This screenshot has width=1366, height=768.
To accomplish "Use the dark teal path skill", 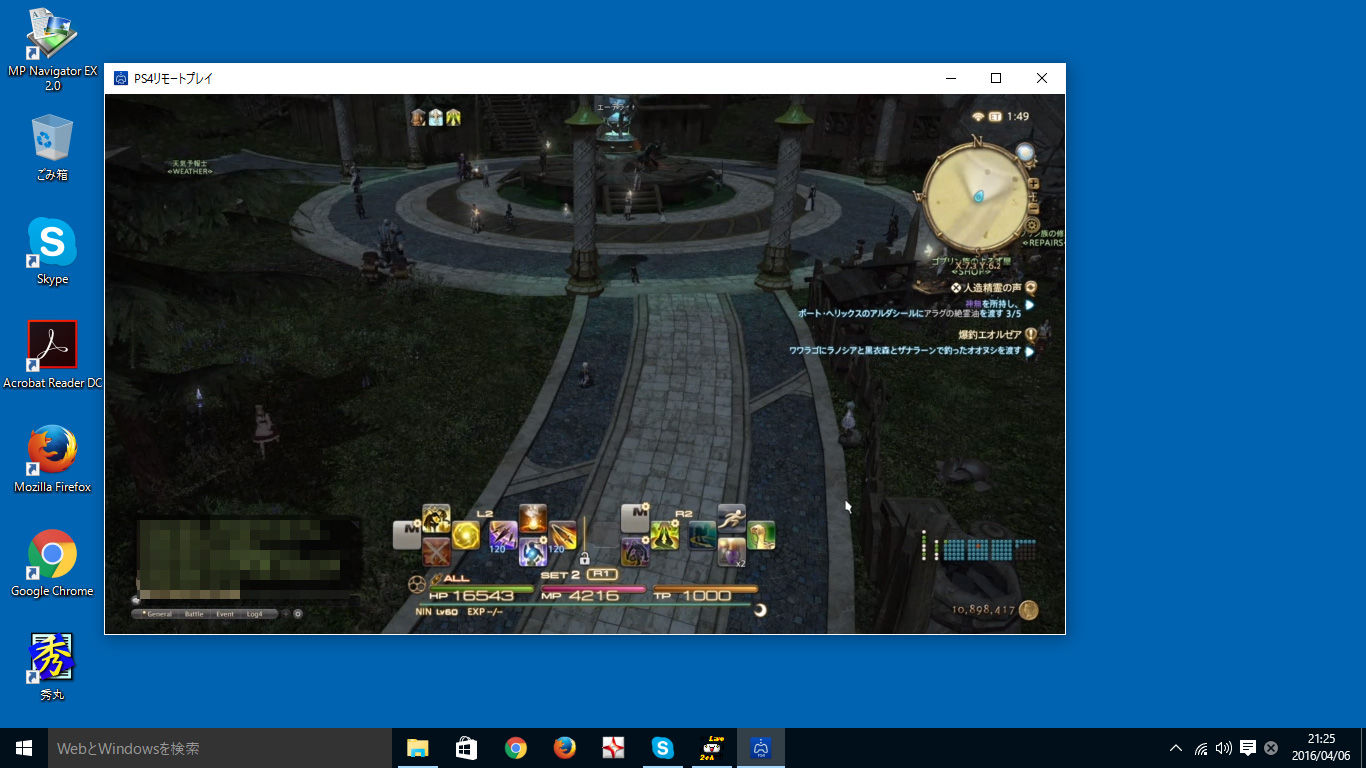I will (702, 535).
